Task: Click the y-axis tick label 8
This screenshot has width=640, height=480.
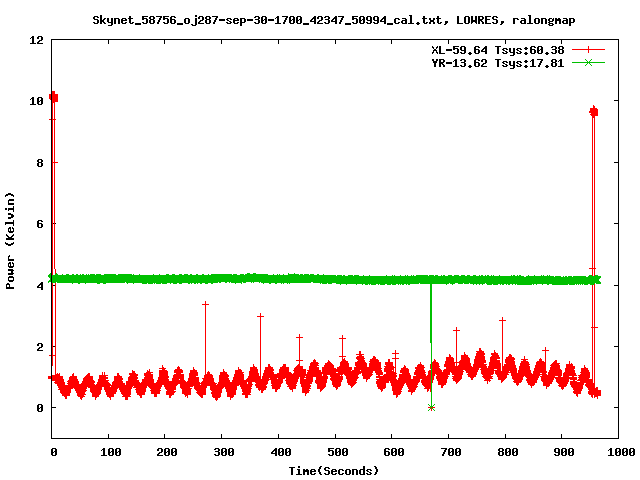Action: (40, 163)
